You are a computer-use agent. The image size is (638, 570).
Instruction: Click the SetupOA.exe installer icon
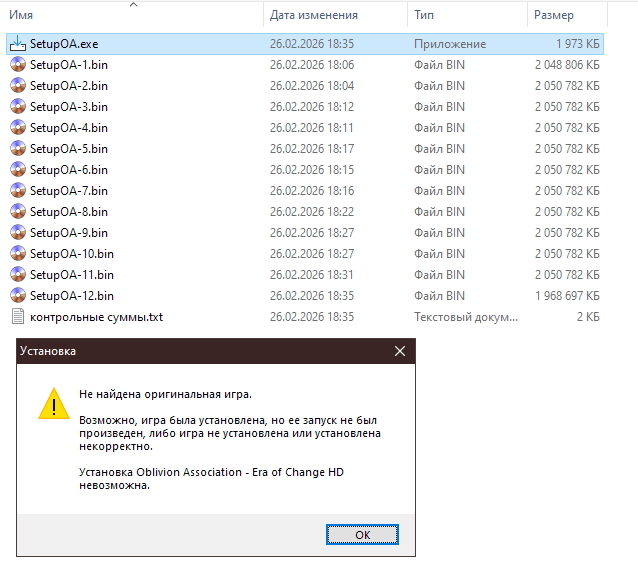(x=18, y=44)
